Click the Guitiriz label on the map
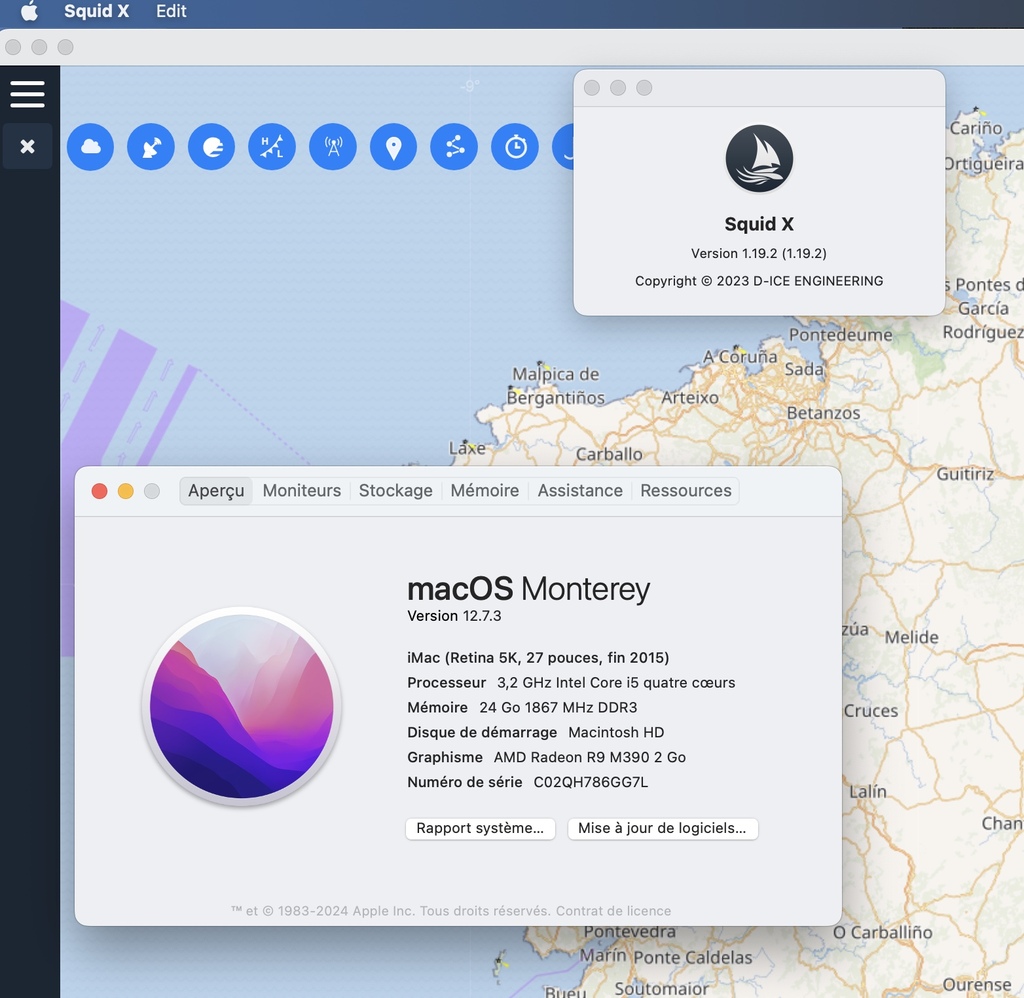Screen dimensions: 1024x998 [965, 474]
